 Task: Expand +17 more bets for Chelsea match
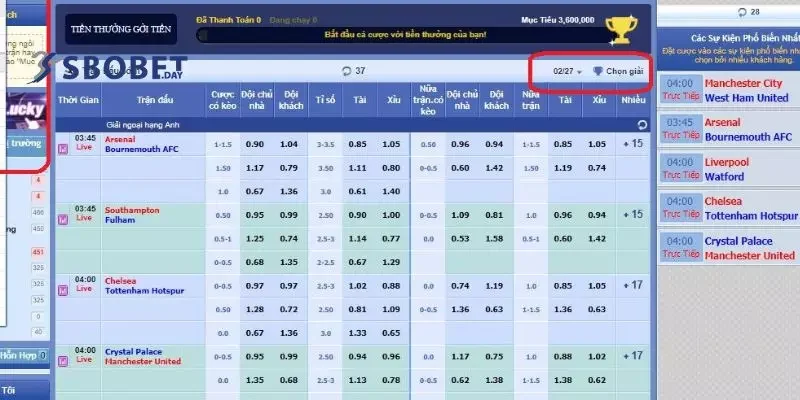tap(632, 286)
